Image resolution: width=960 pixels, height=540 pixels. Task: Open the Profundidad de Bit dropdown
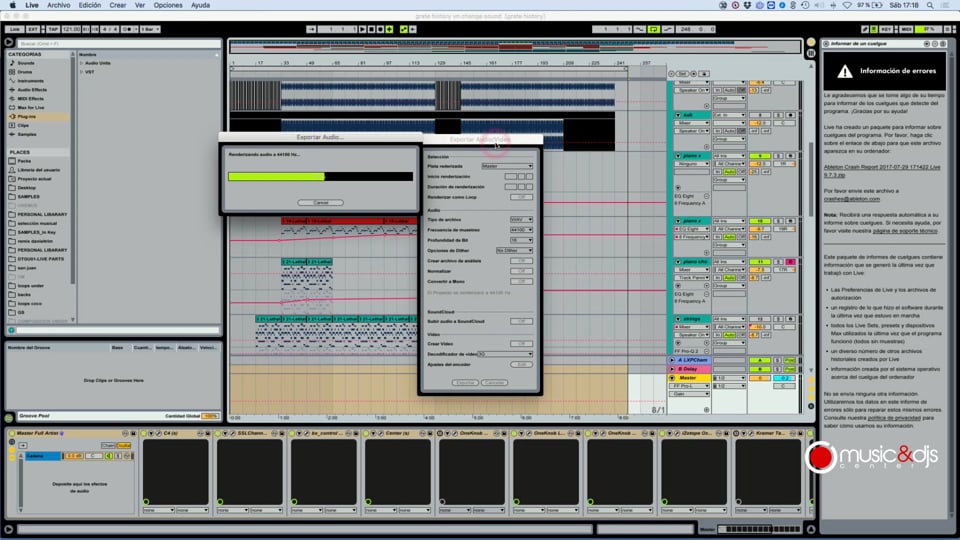(521, 240)
